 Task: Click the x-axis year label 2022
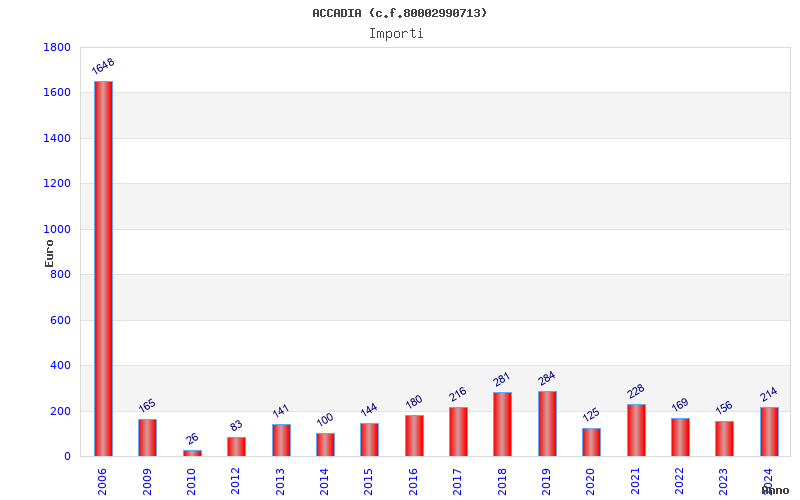[x=679, y=482]
